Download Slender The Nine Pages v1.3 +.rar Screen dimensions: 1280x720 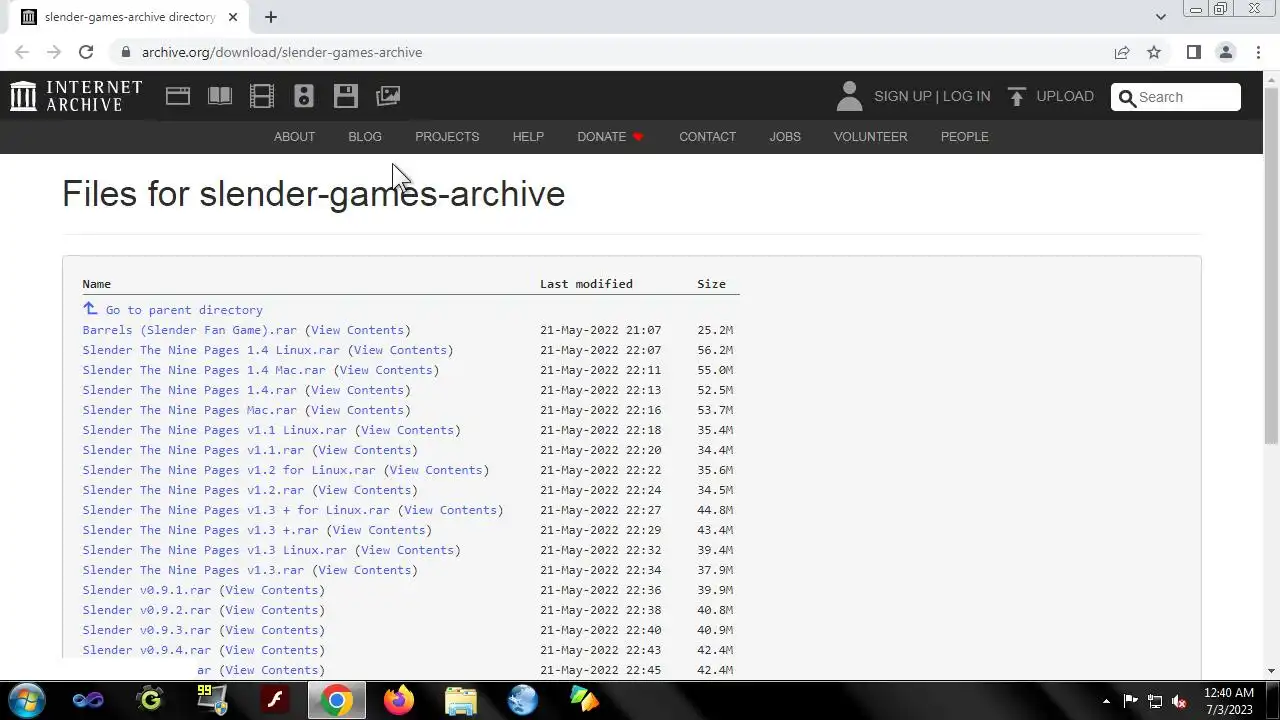tap(200, 530)
